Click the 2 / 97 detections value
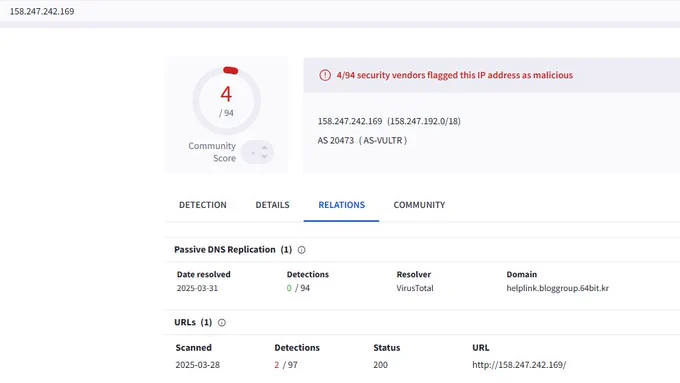 click(286, 365)
